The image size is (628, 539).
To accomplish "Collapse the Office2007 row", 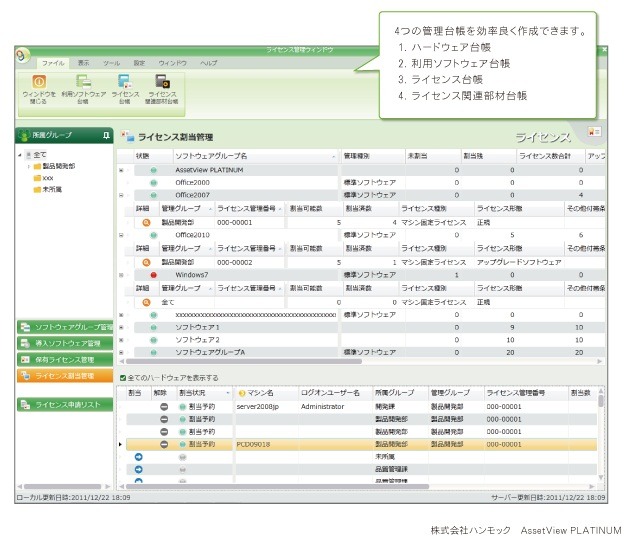I will pyautogui.click(x=121, y=195).
